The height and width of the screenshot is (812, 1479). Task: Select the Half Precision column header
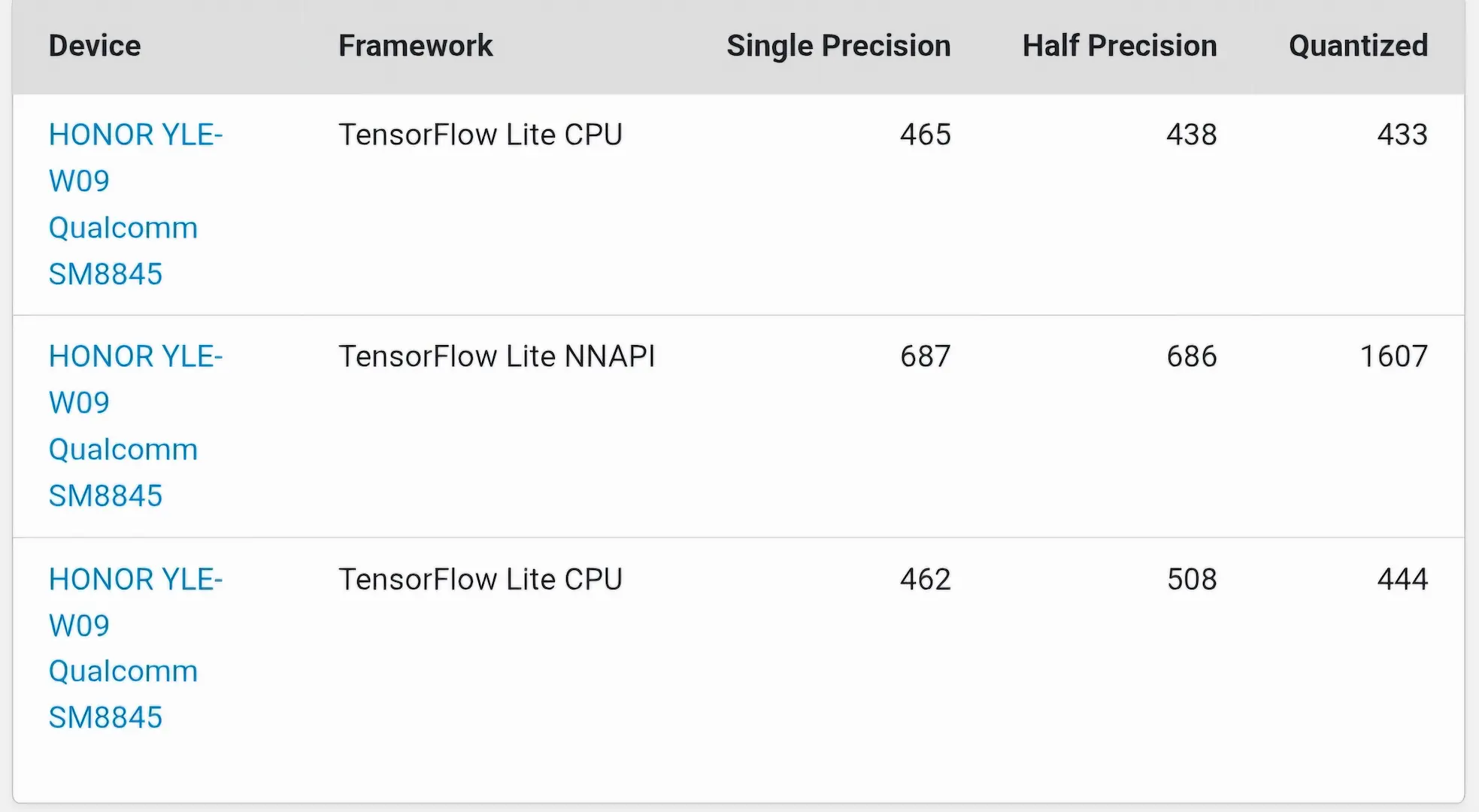point(1119,46)
